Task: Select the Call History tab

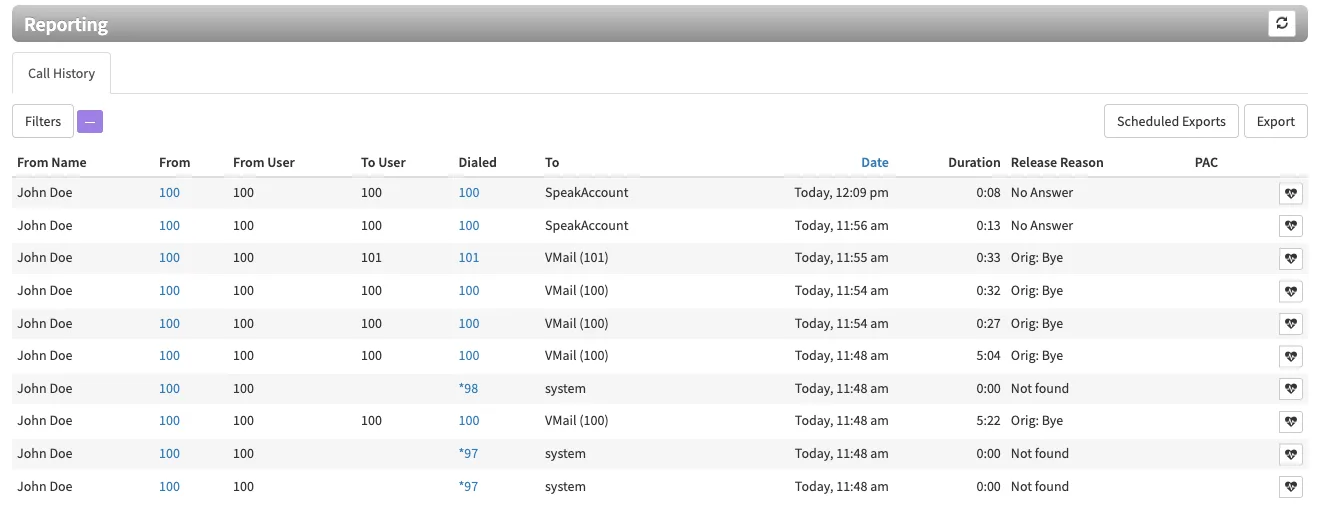Action: click(61, 73)
